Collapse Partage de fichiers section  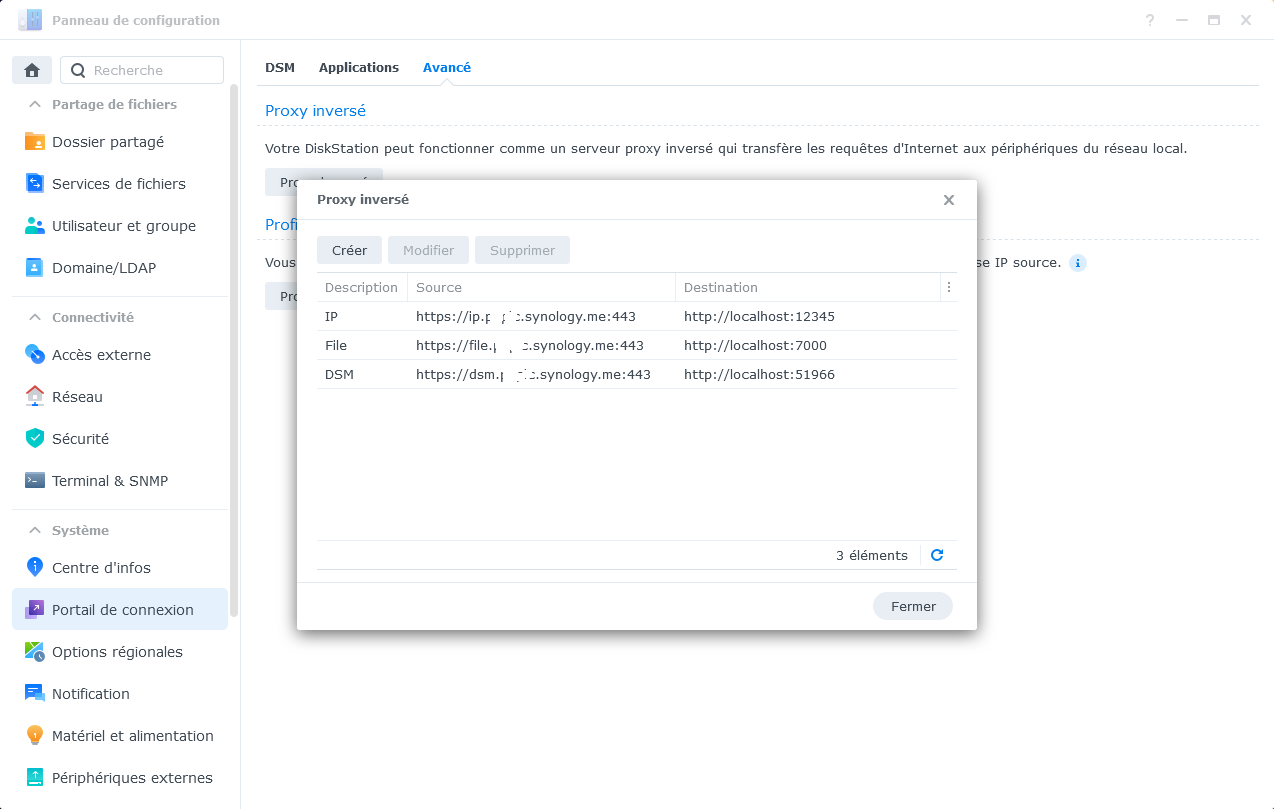pos(35,104)
